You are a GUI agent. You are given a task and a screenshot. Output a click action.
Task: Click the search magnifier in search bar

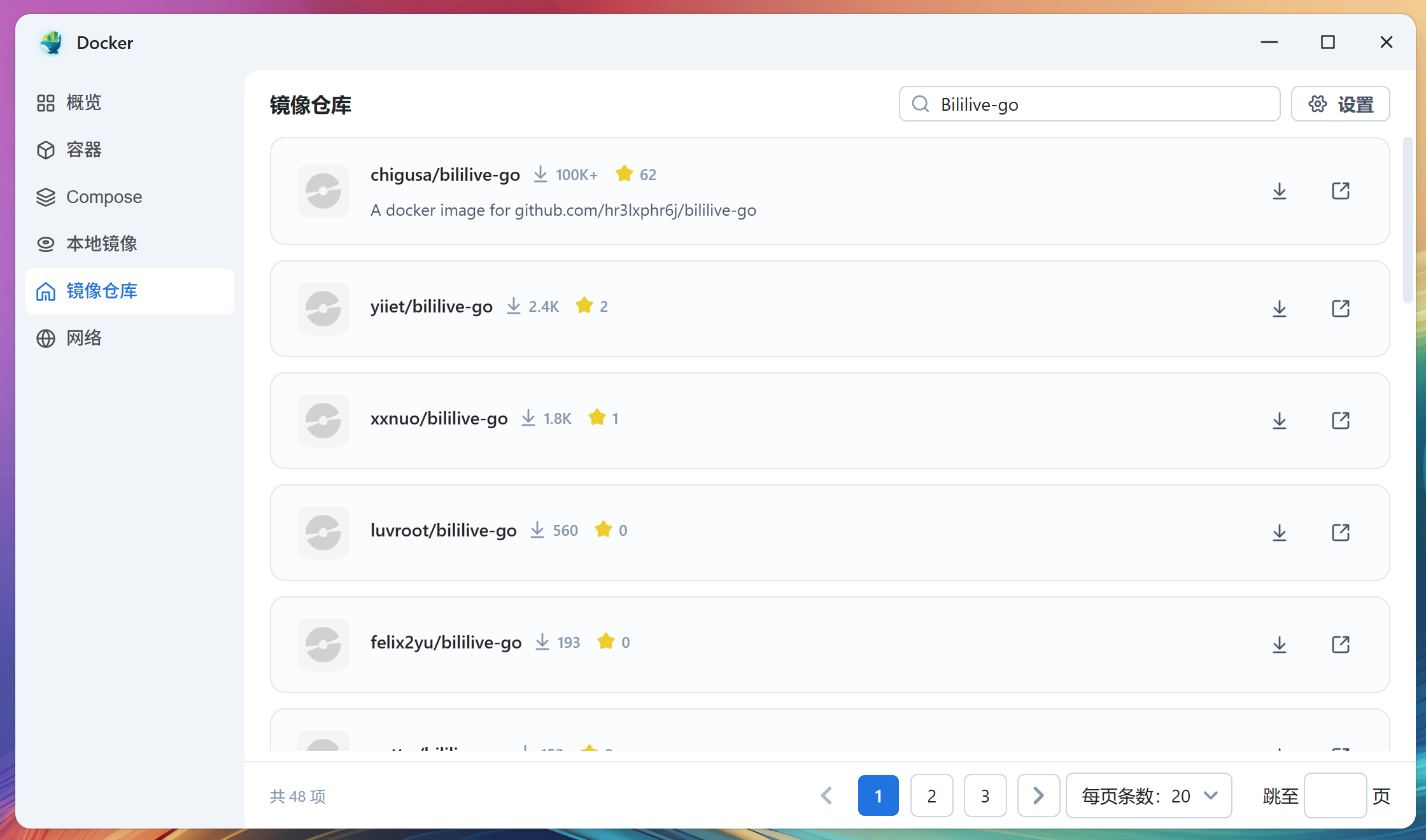[920, 104]
